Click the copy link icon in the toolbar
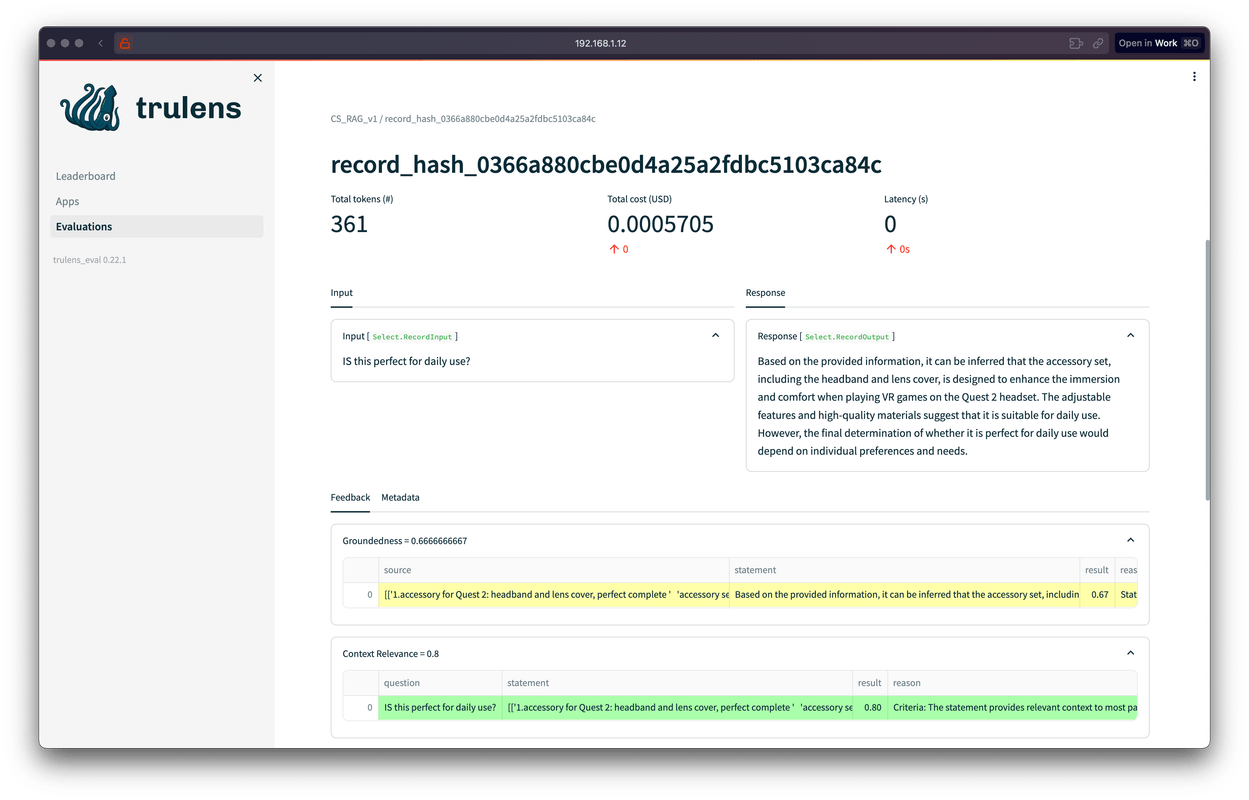 tap(1097, 43)
